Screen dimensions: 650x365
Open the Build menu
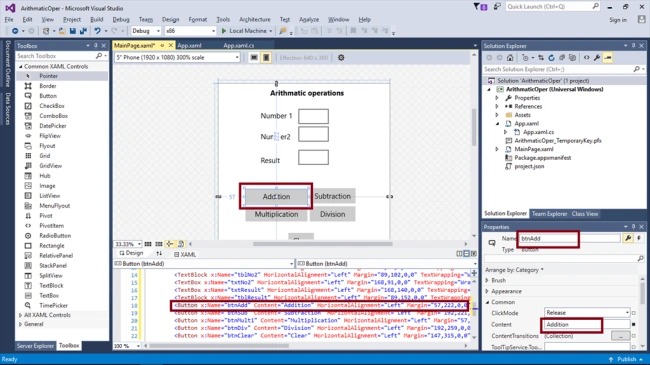96,19
